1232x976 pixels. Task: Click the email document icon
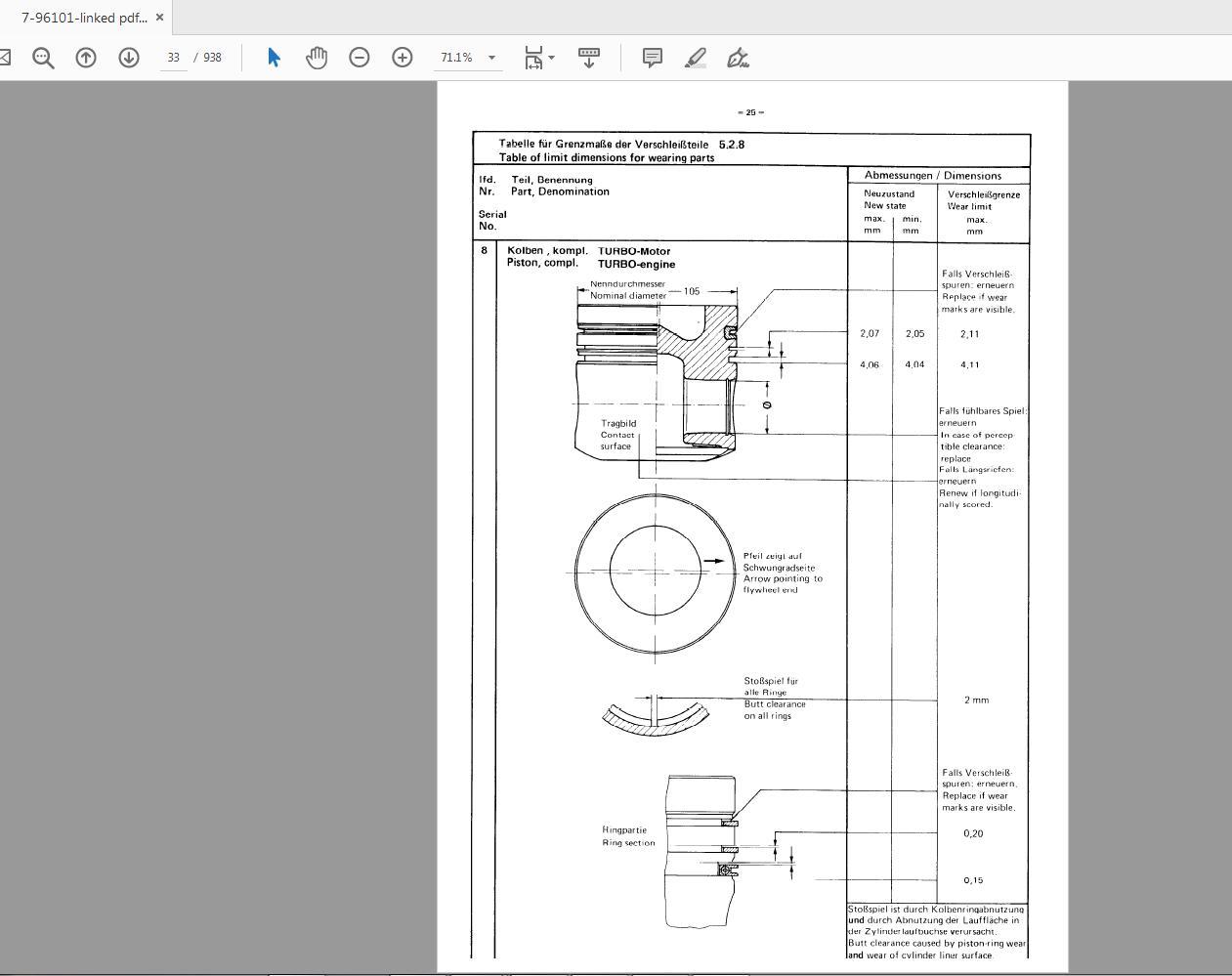pyautogui.click(x=4, y=57)
